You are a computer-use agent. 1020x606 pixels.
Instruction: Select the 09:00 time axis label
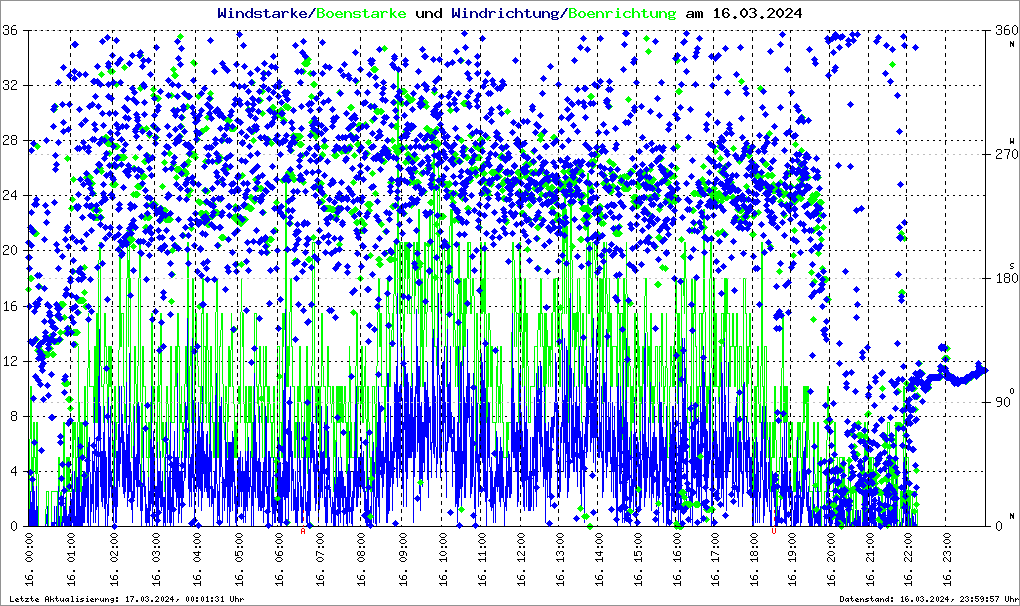click(402, 559)
